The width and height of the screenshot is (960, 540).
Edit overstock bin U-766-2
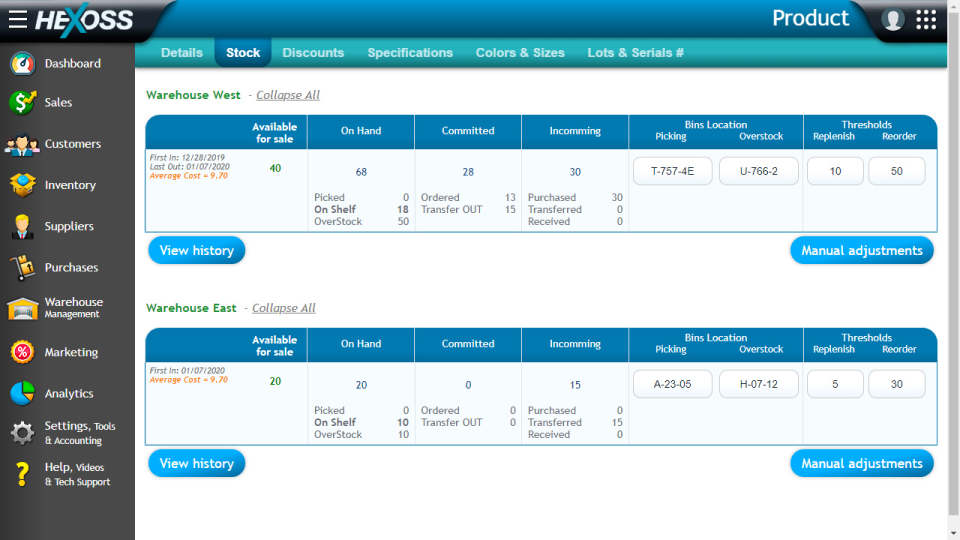point(759,171)
